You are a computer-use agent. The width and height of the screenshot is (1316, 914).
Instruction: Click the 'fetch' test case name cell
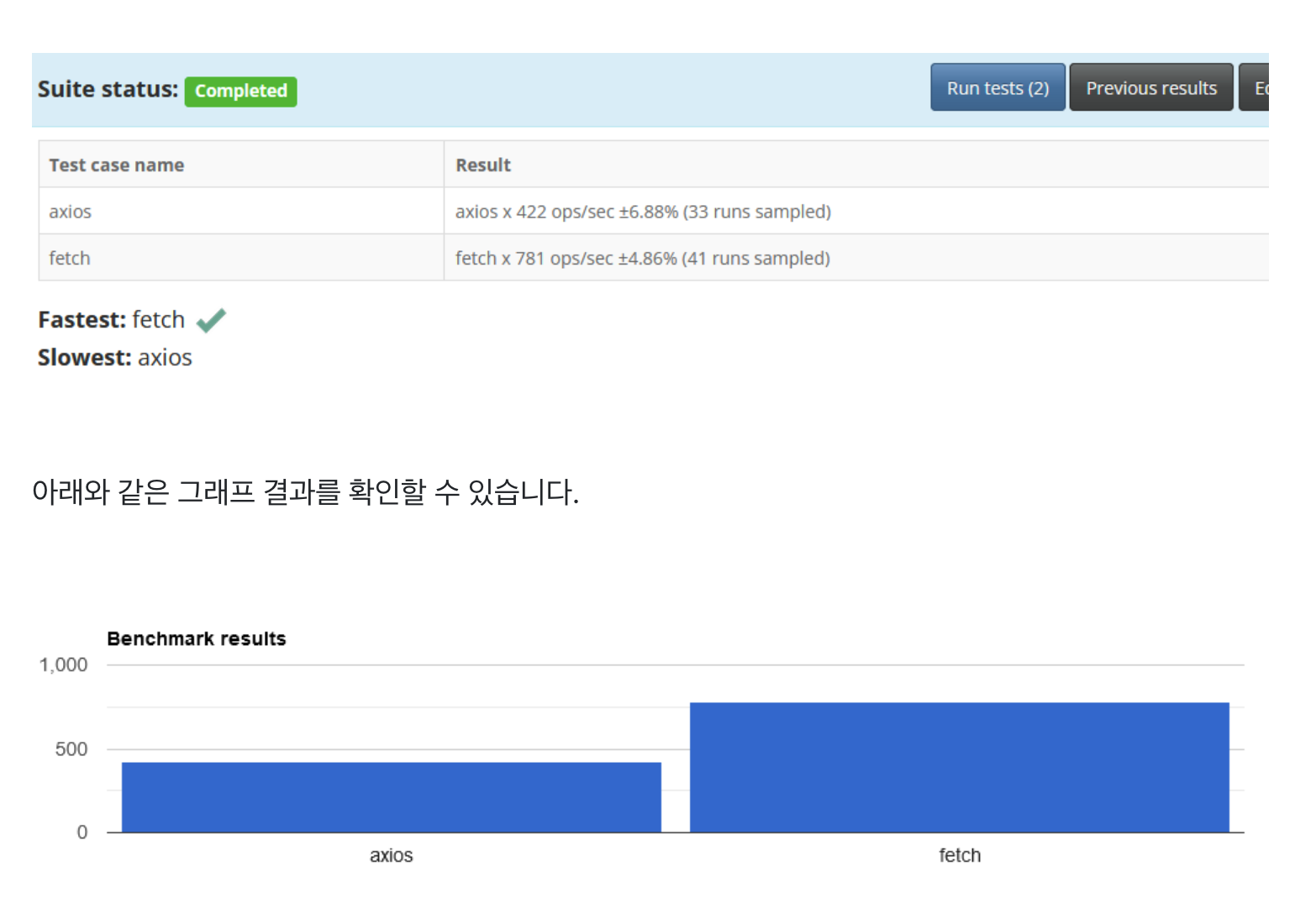(241, 258)
